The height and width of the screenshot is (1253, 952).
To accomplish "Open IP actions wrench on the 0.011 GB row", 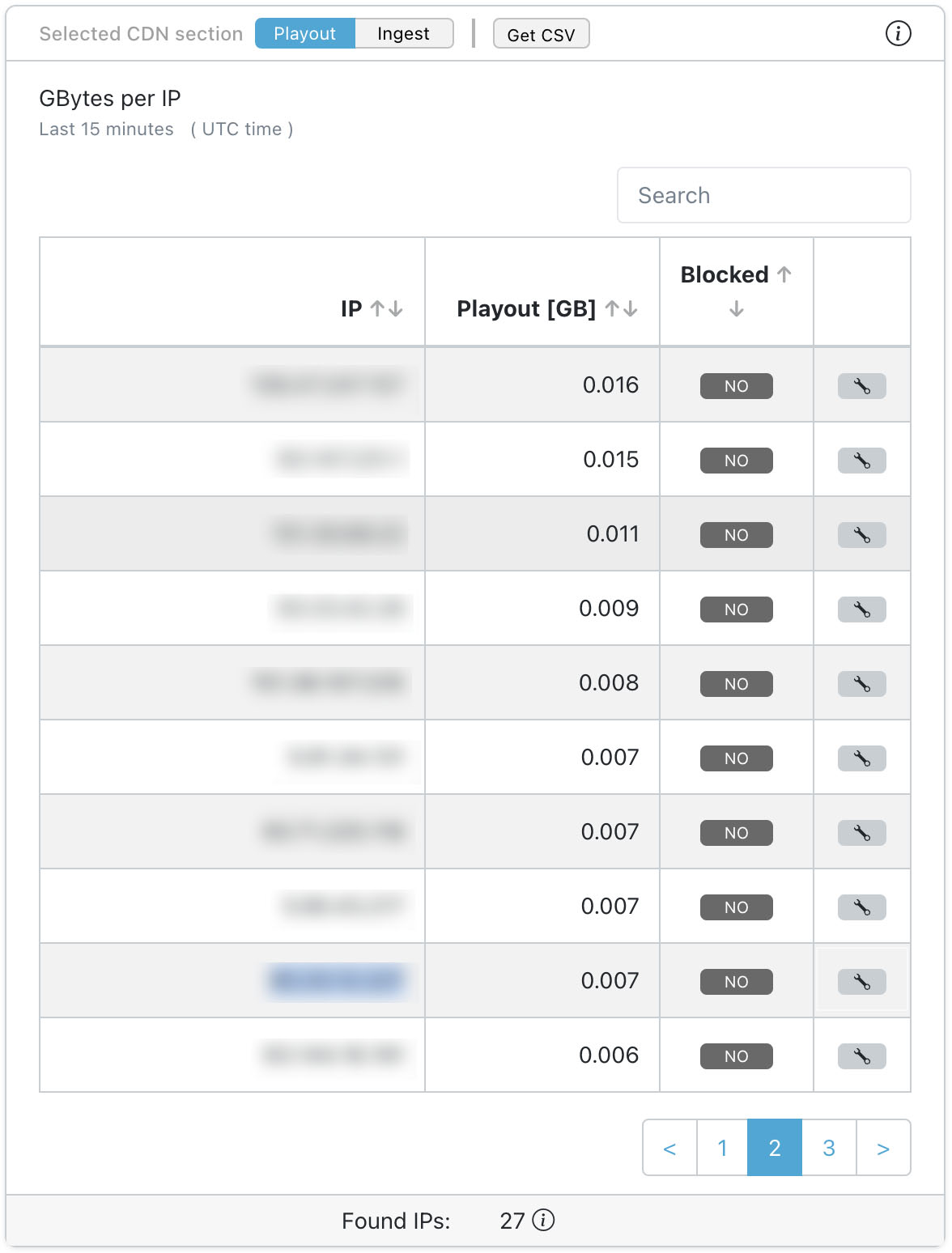I will (x=861, y=535).
